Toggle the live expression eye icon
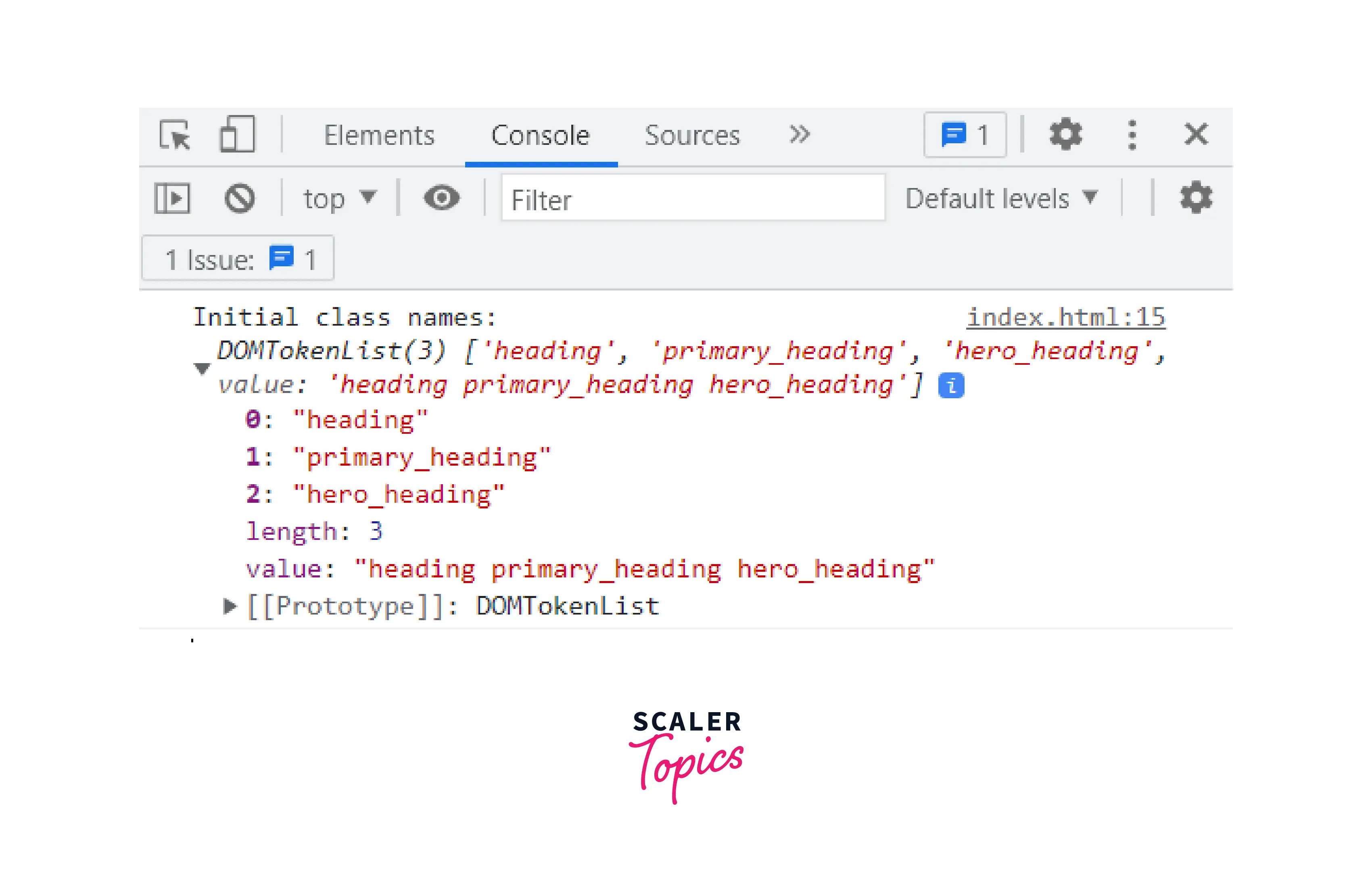Image resolution: width=1372 pixels, height=878 pixels. pyautogui.click(x=441, y=199)
